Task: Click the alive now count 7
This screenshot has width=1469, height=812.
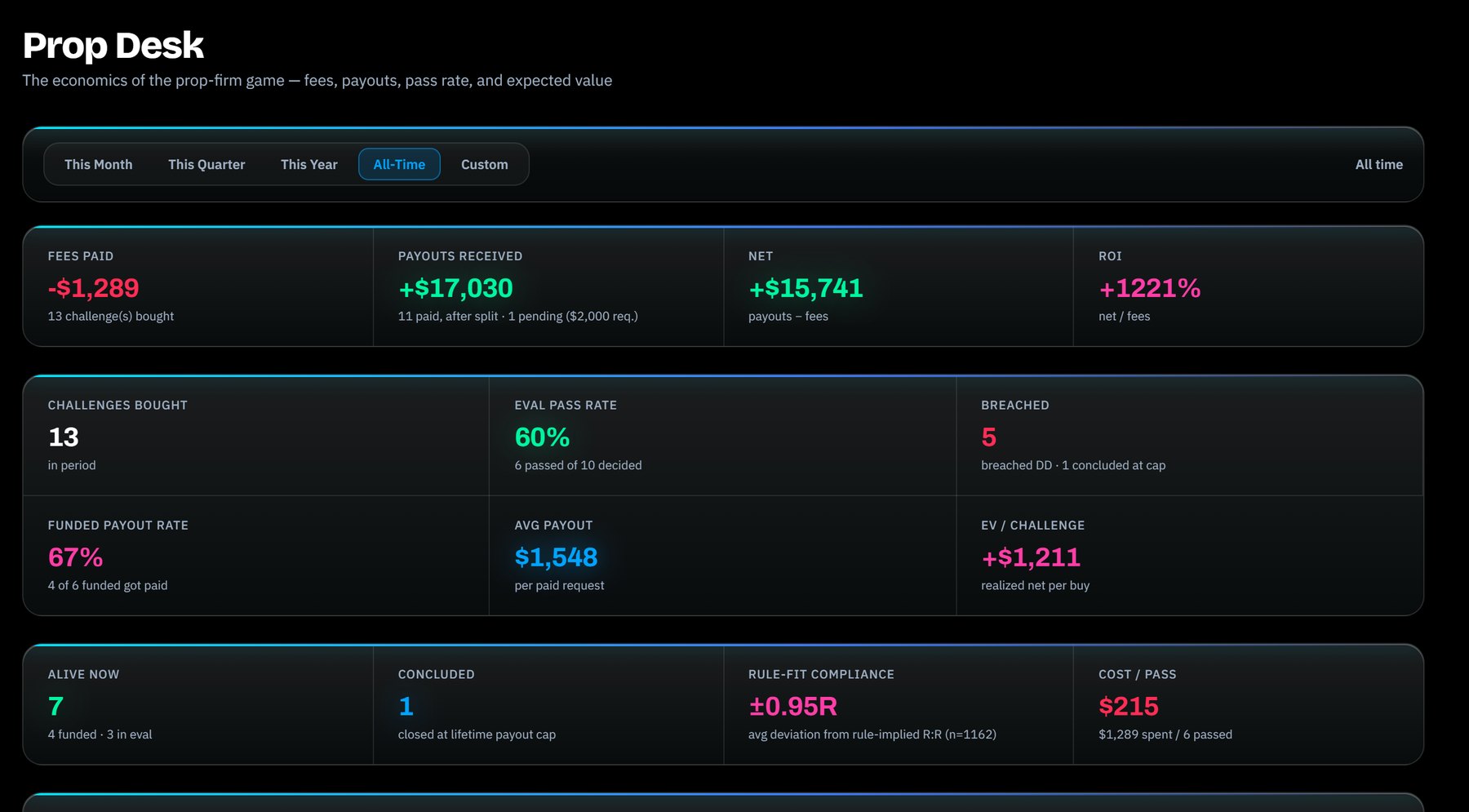Action: coord(55,707)
